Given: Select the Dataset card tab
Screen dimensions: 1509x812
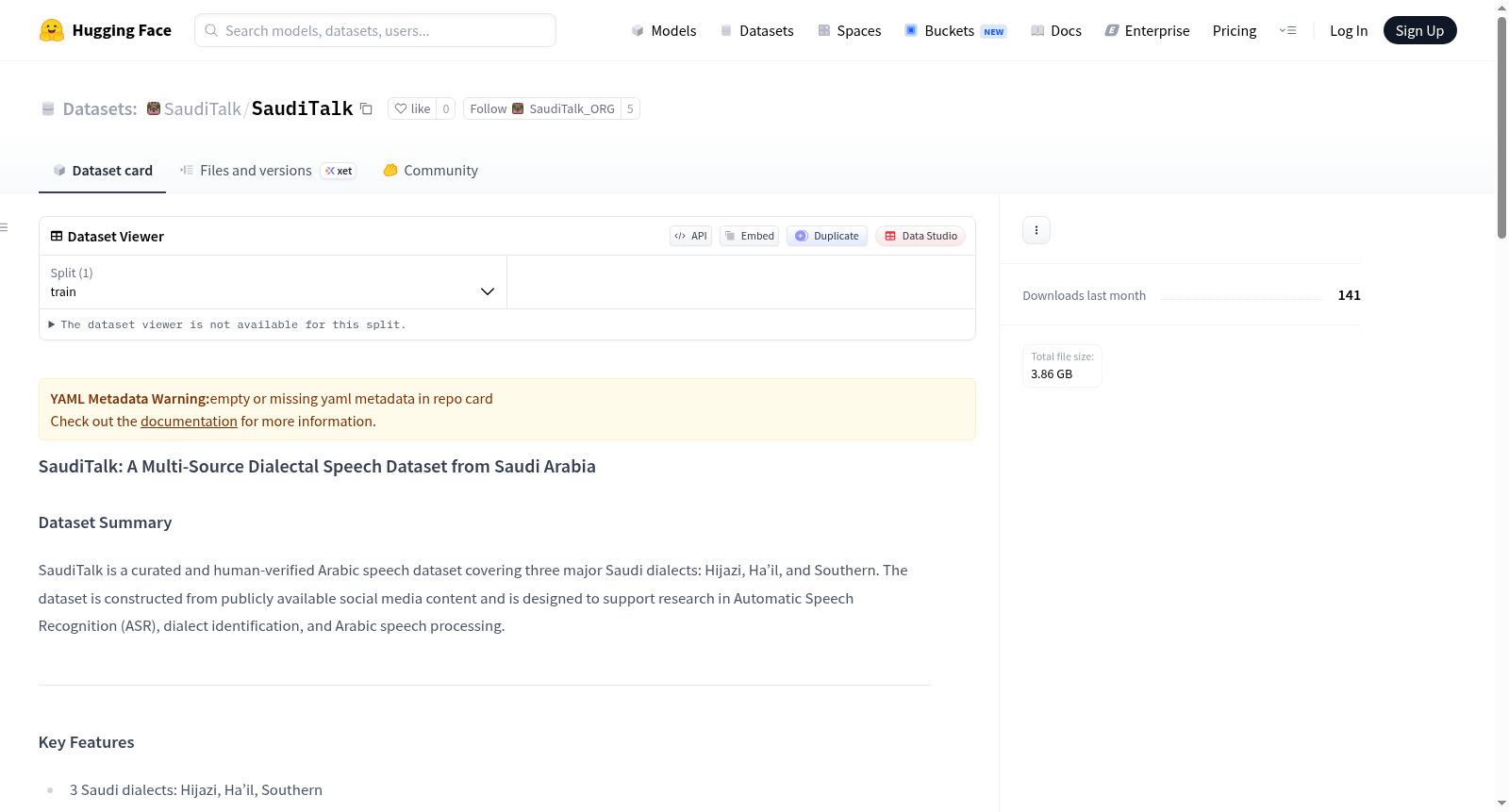Looking at the screenshot, I should click(103, 171).
